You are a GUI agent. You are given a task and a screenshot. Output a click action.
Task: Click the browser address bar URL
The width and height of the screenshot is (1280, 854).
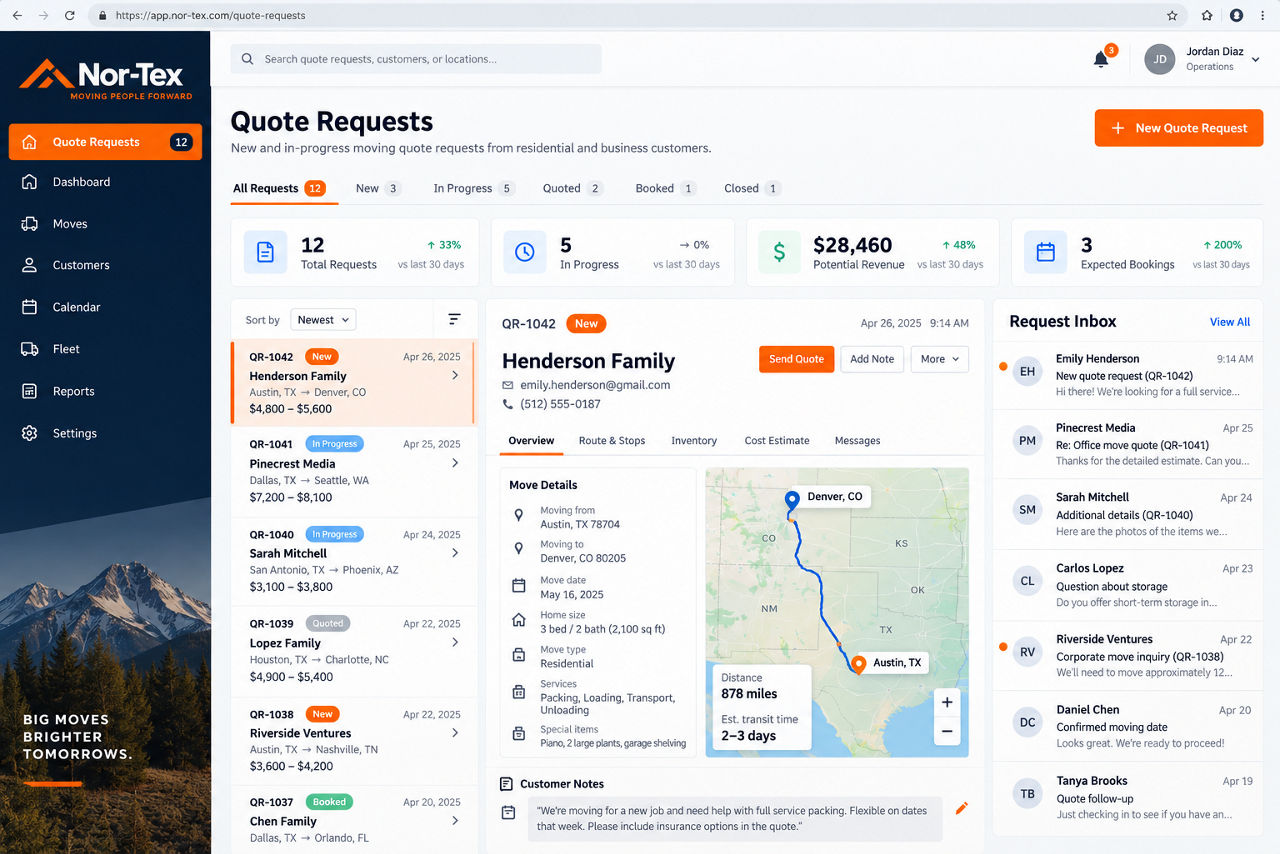click(210, 16)
